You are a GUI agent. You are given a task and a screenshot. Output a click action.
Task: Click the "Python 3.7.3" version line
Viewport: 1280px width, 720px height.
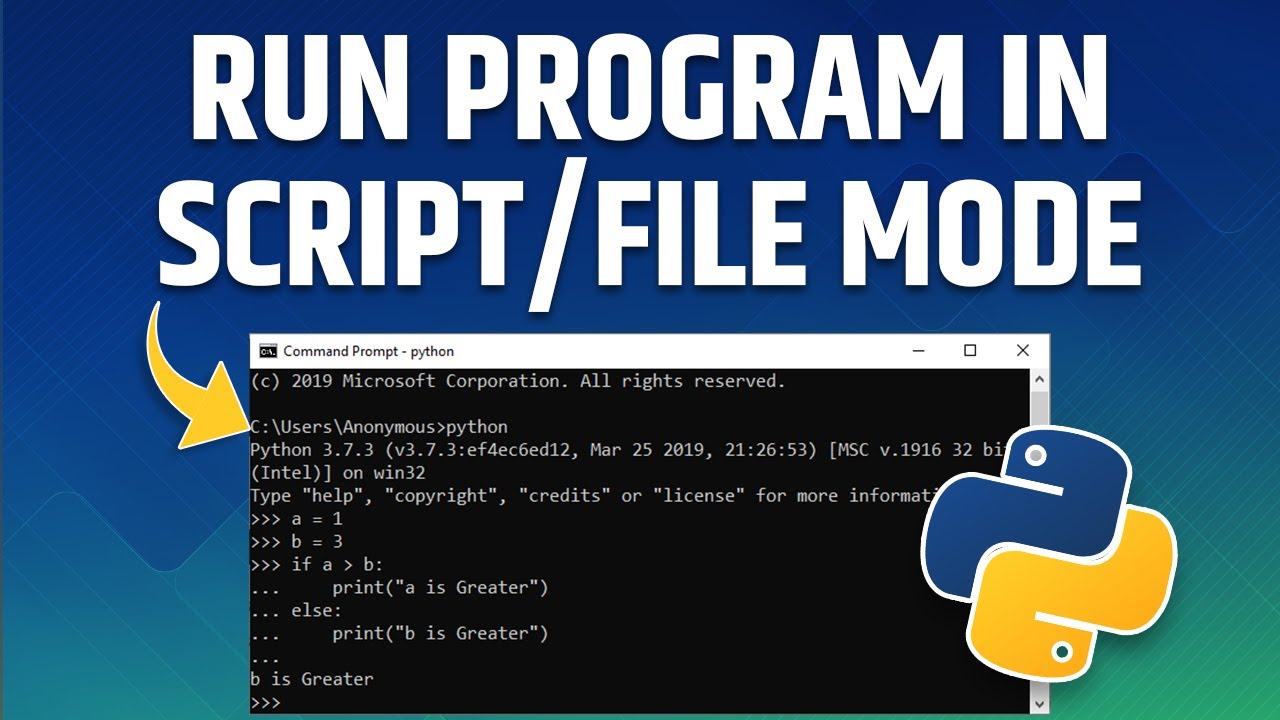pos(627,450)
